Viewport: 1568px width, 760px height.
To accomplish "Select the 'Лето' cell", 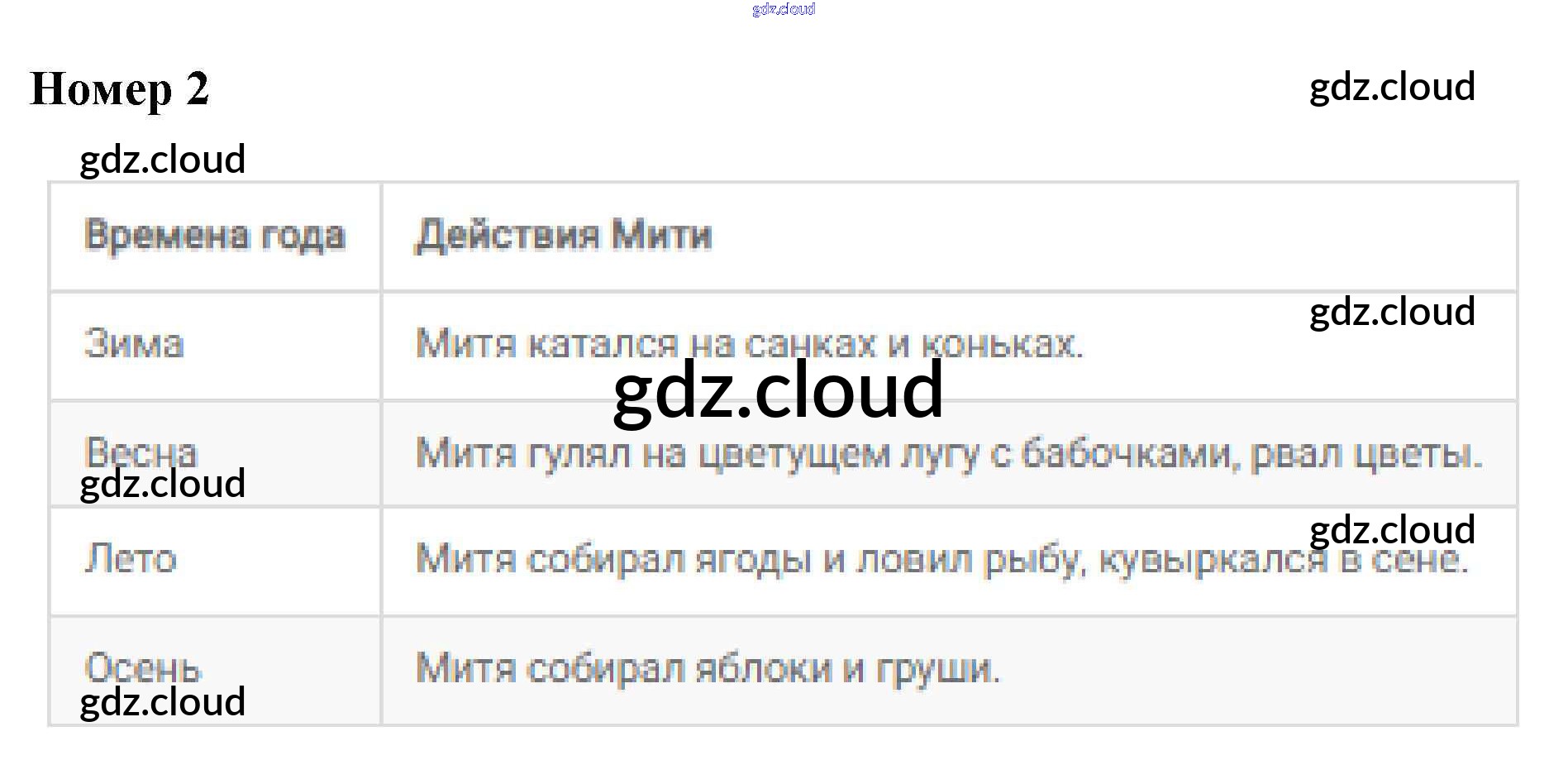I will [131, 559].
